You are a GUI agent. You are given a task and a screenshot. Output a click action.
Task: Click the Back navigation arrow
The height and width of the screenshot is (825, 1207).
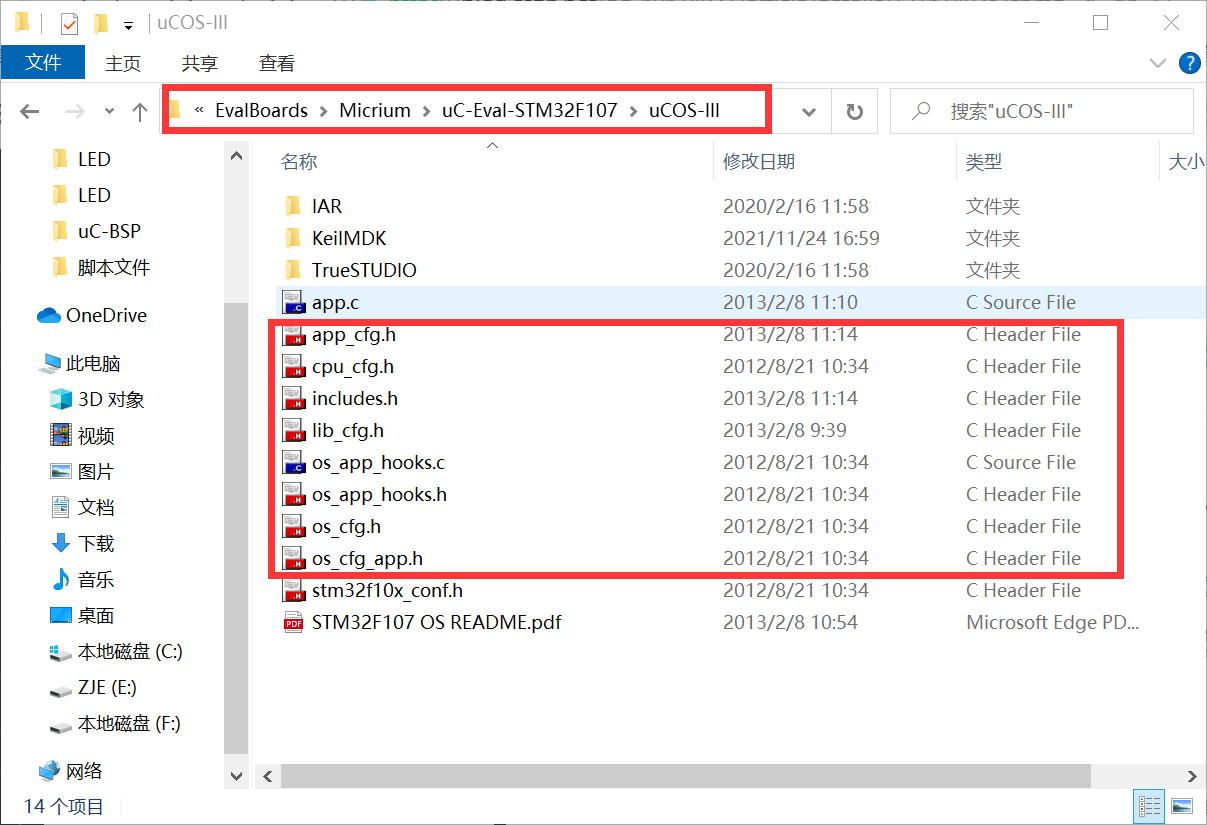coord(30,112)
